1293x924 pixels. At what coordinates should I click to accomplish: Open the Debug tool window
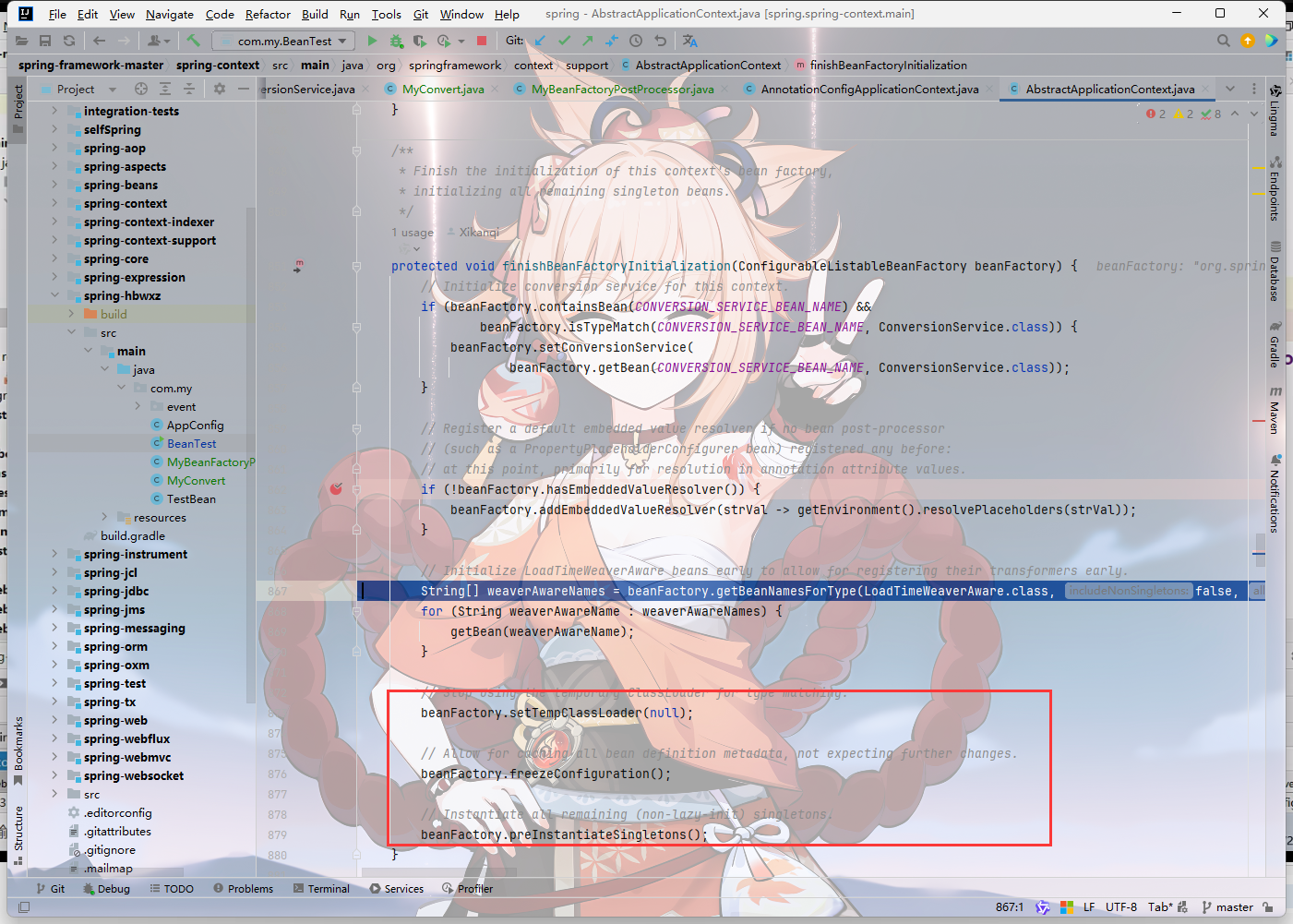[106, 889]
